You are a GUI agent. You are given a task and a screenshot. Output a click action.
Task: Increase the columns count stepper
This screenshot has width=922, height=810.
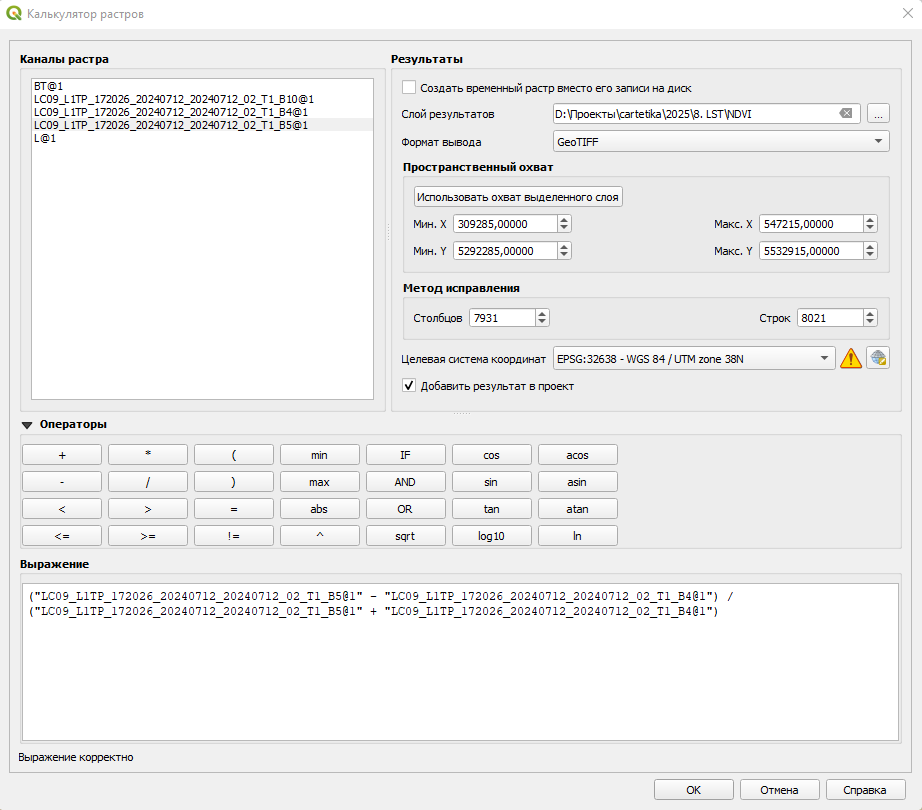click(542, 314)
